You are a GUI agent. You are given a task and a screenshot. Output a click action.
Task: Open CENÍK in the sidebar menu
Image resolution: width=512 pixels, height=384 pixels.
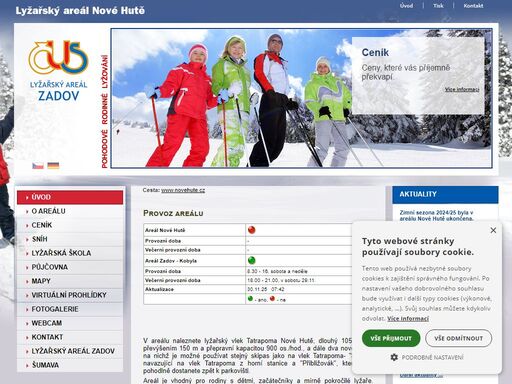tap(70, 225)
